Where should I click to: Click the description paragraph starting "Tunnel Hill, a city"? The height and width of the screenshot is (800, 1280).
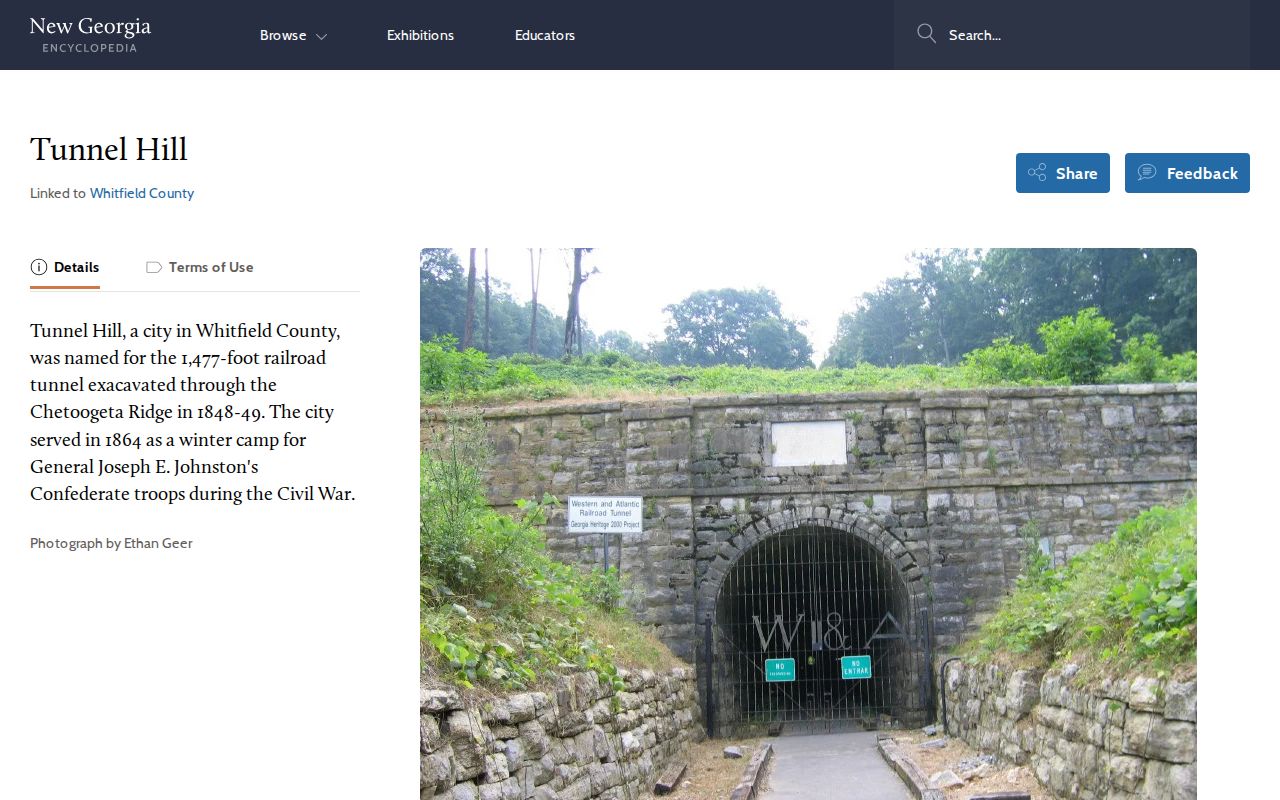point(193,412)
